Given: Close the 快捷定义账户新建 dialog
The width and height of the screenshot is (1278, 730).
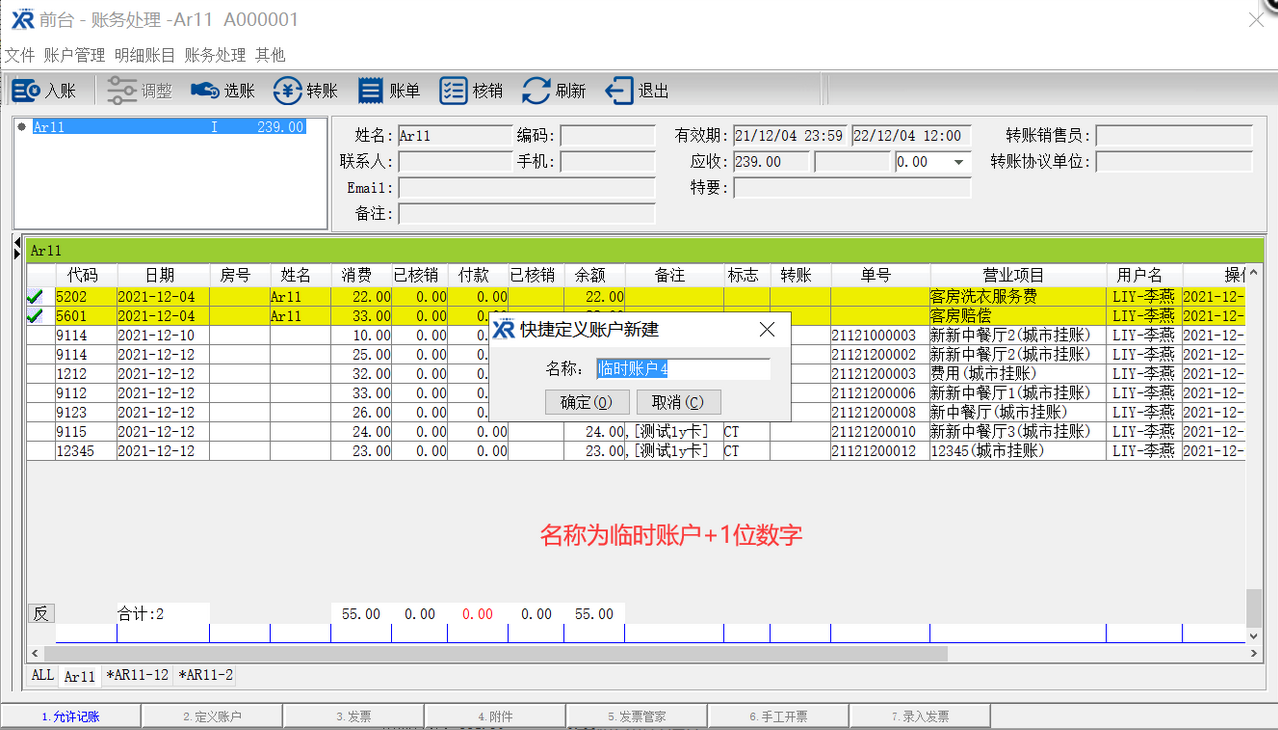Looking at the screenshot, I should (x=767, y=329).
